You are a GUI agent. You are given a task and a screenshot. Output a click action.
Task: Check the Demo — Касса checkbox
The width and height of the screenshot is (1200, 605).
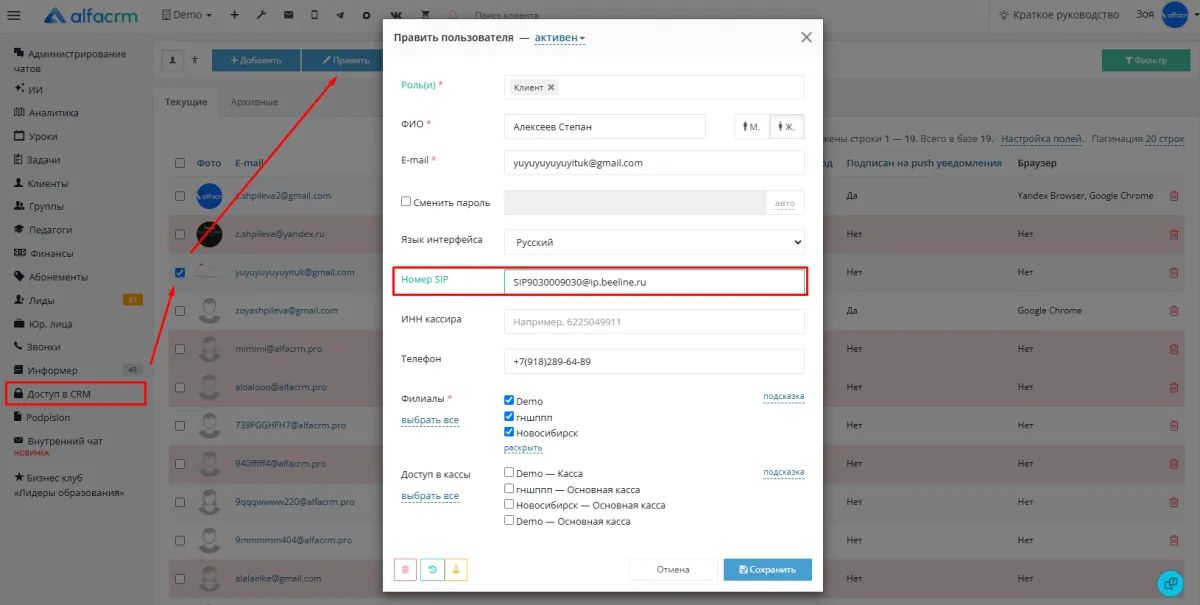pos(509,472)
